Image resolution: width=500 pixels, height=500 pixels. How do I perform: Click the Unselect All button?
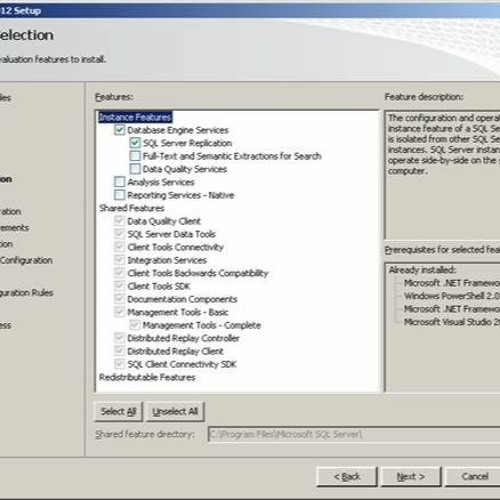click(175, 412)
